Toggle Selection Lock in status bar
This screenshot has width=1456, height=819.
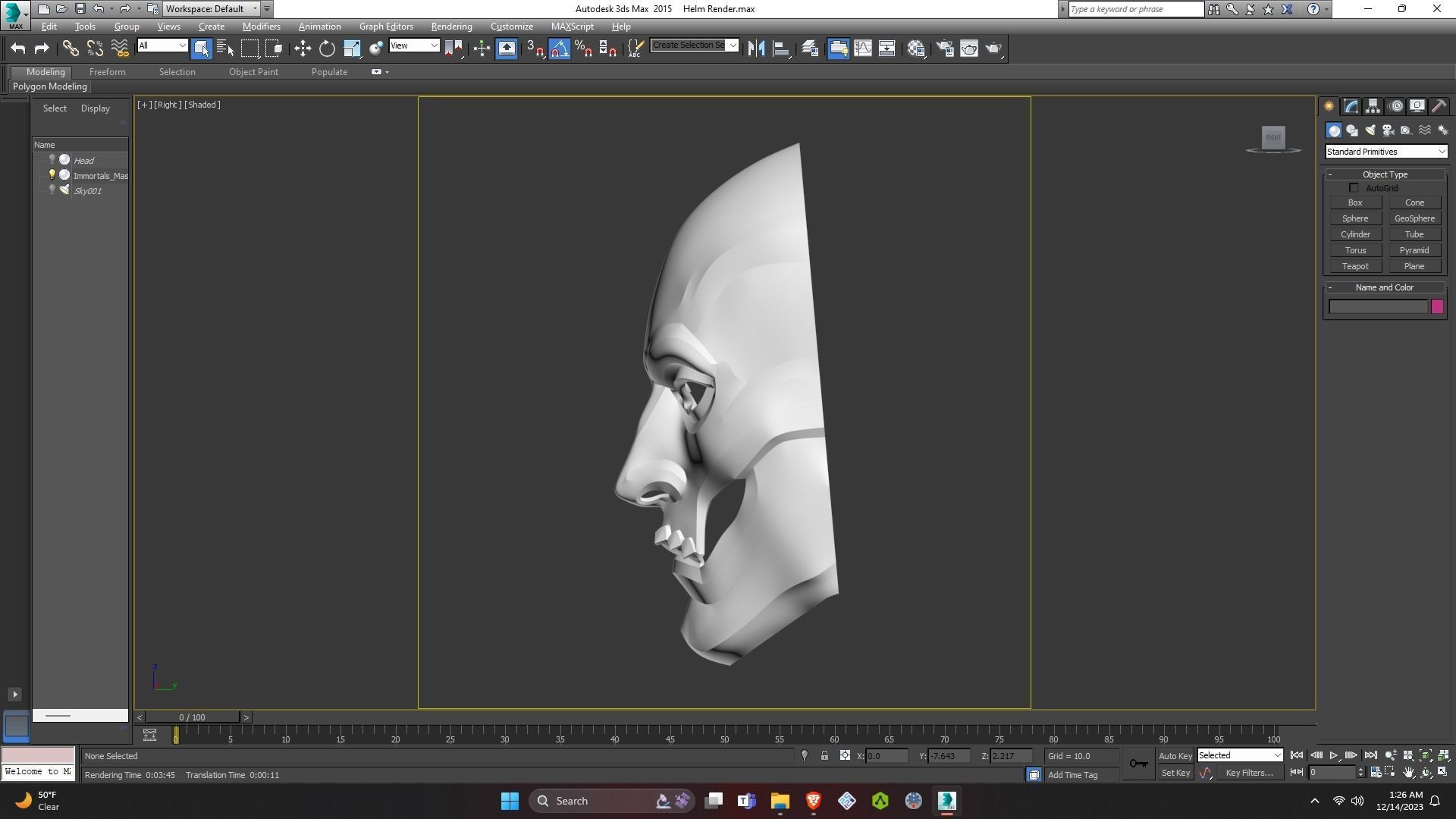click(x=824, y=756)
